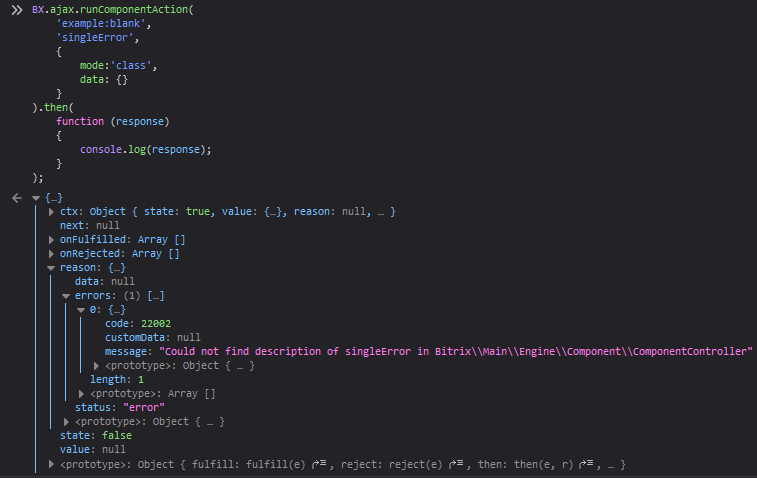The height and width of the screenshot is (478, 757).
Task: Select the value: null row
Action: 93,450
